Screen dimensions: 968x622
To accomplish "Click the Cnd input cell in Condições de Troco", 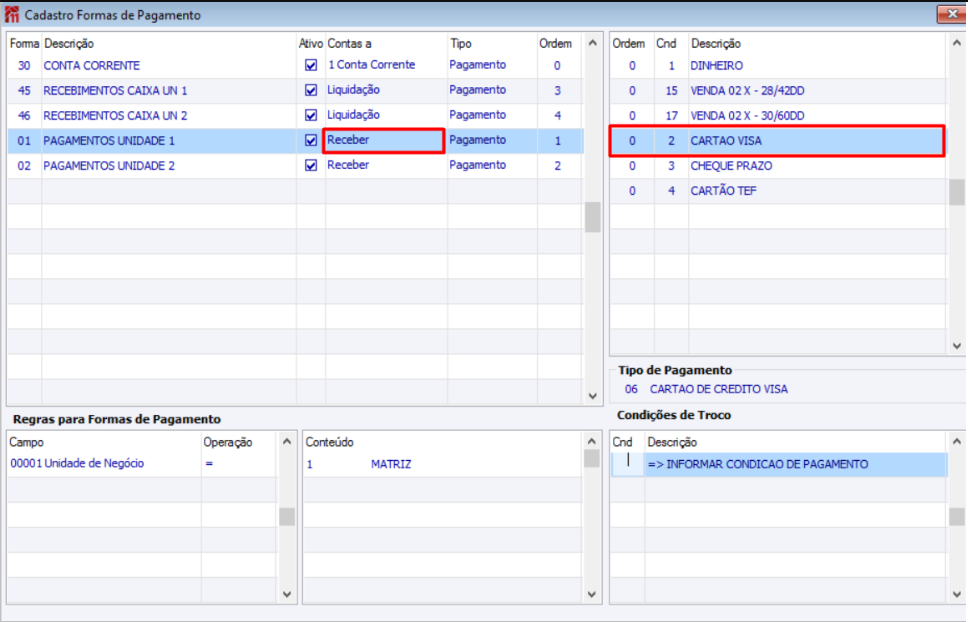I will [628, 464].
